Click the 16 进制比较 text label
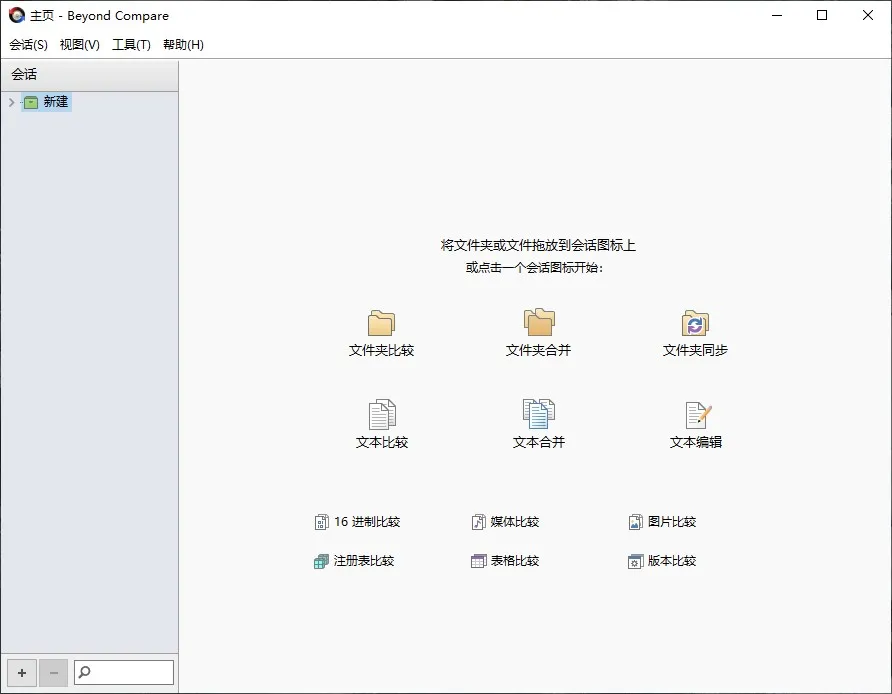The width and height of the screenshot is (892, 694). point(367,522)
